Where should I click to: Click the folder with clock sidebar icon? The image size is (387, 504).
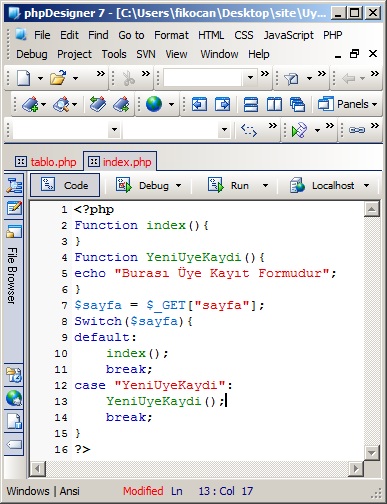(x=14, y=375)
